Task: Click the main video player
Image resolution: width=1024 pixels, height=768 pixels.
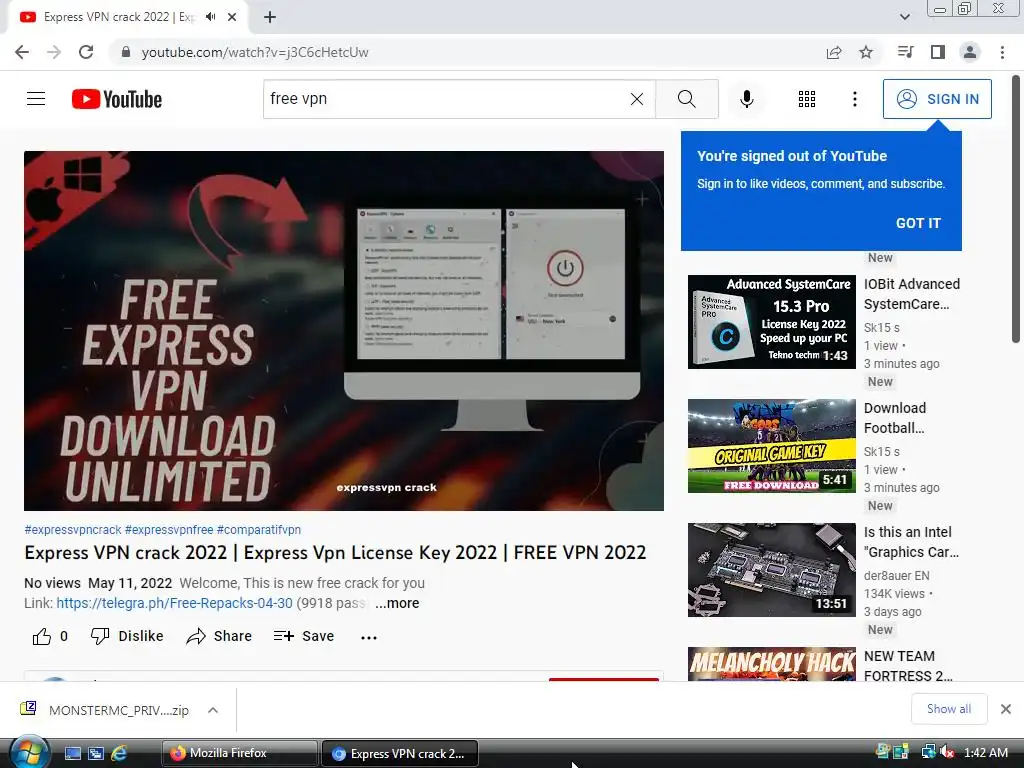Action: tap(344, 330)
